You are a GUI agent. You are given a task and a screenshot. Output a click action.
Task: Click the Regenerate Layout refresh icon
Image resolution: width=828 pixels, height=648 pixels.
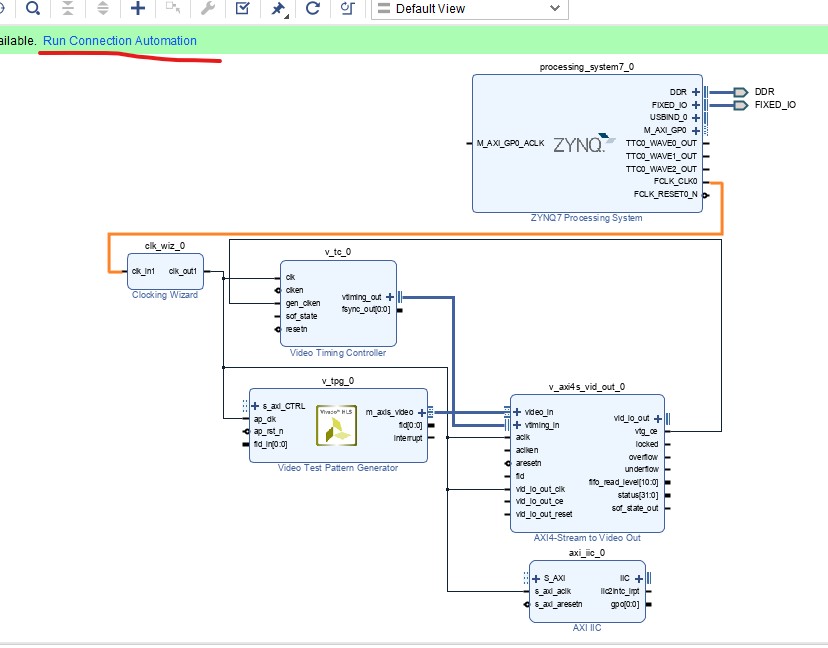(313, 9)
